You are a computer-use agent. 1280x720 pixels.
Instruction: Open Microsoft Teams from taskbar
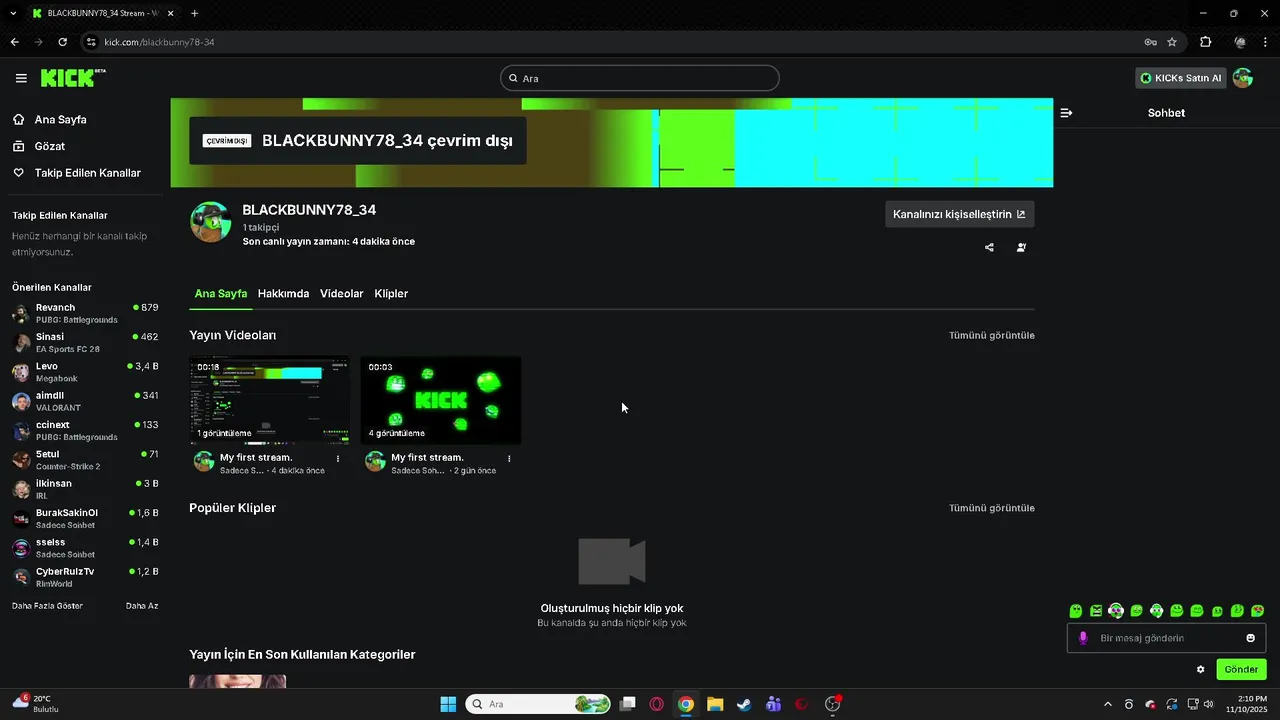[x=773, y=704]
